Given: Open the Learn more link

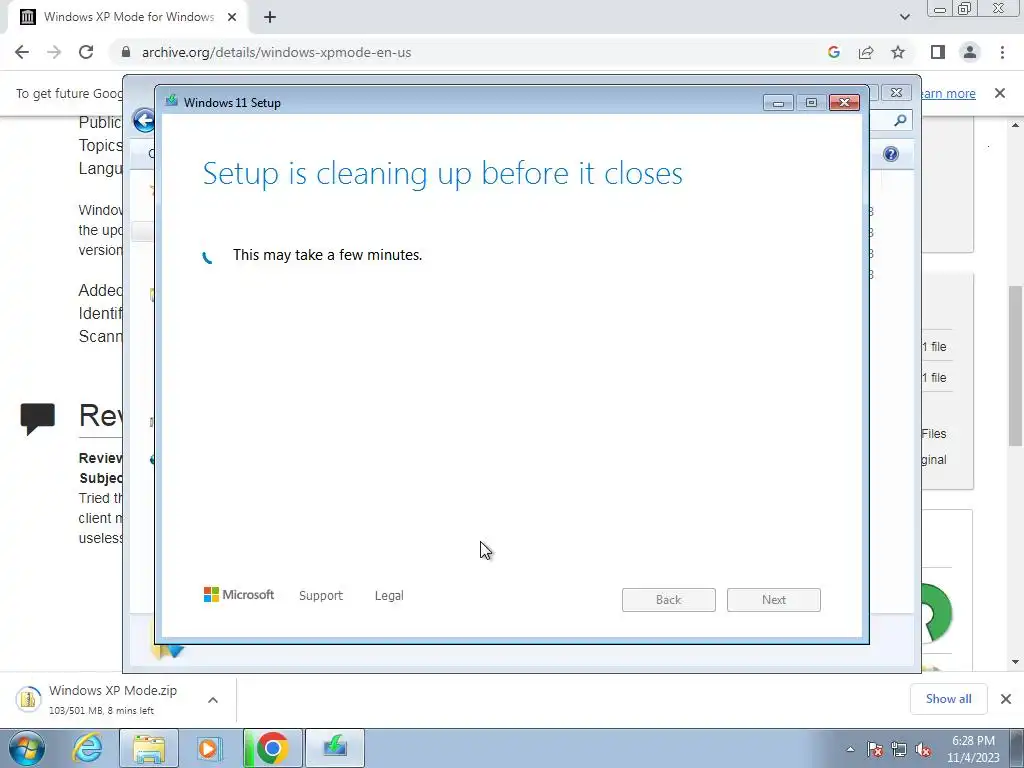Looking at the screenshot, I should (948, 93).
